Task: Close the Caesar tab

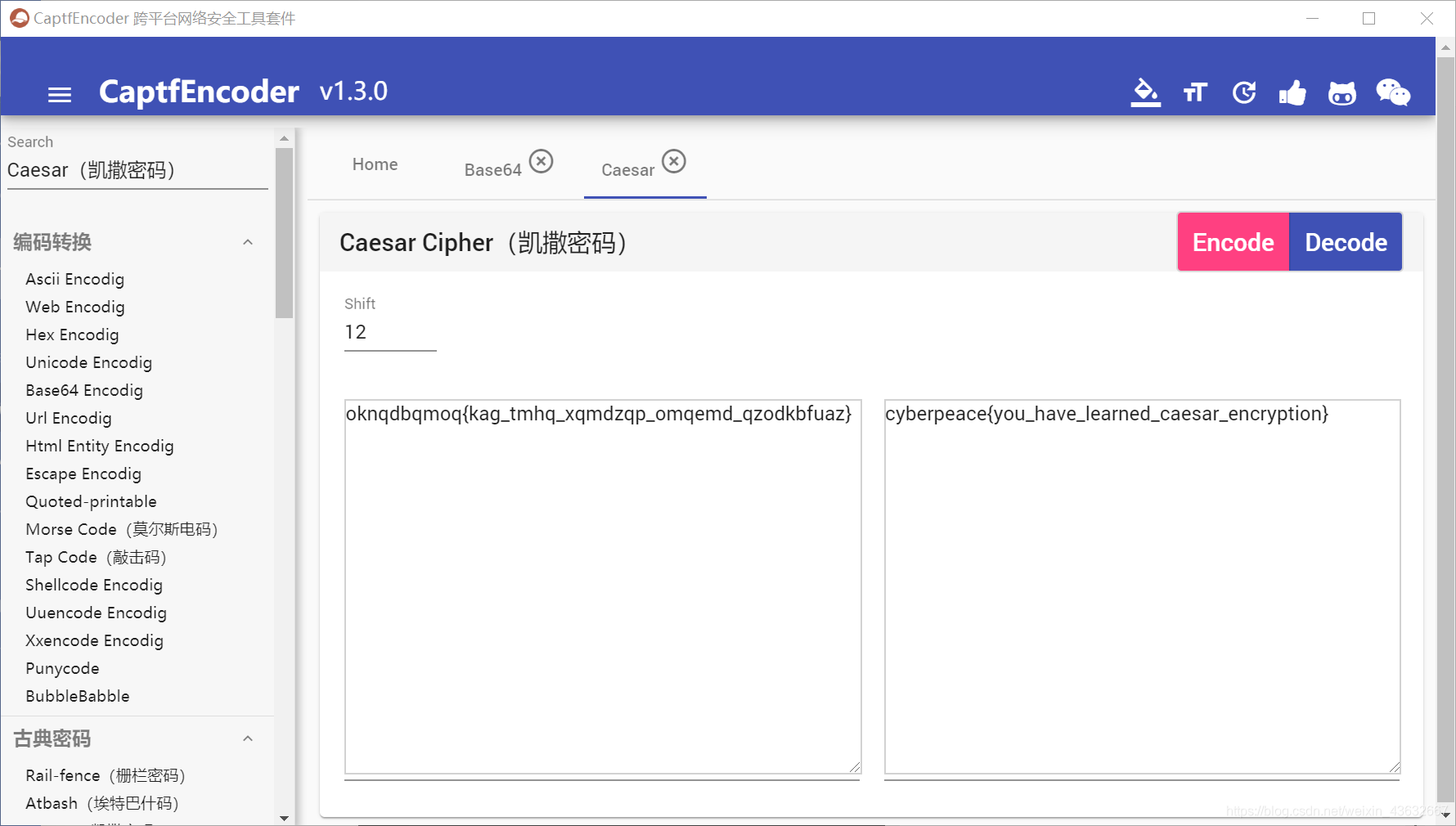Action: [x=673, y=161]
